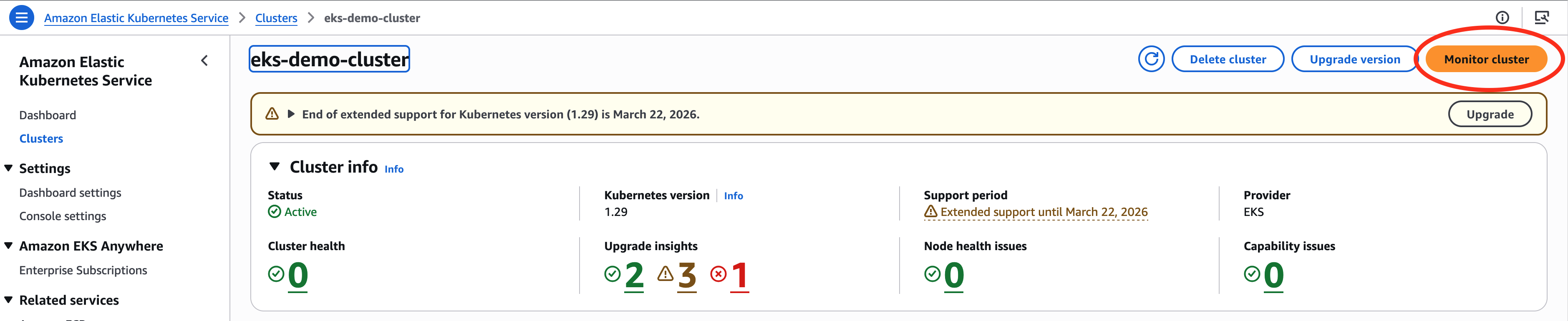This screenshot has height=321, width=1568.
Task: Open Enterprise Subscriptions in the sidebar
Action: click(x=83, y=271)
